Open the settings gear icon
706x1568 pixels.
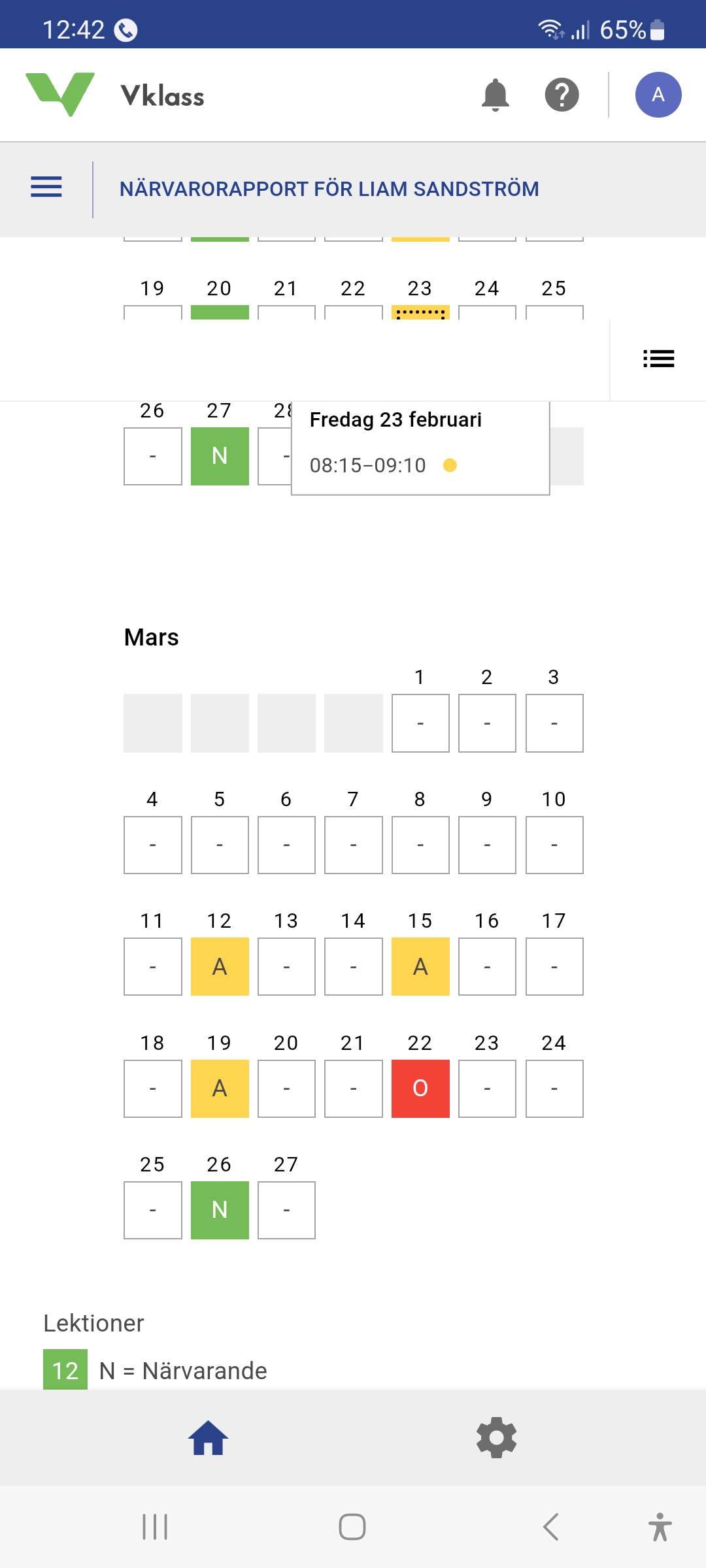coord(496,1438)
